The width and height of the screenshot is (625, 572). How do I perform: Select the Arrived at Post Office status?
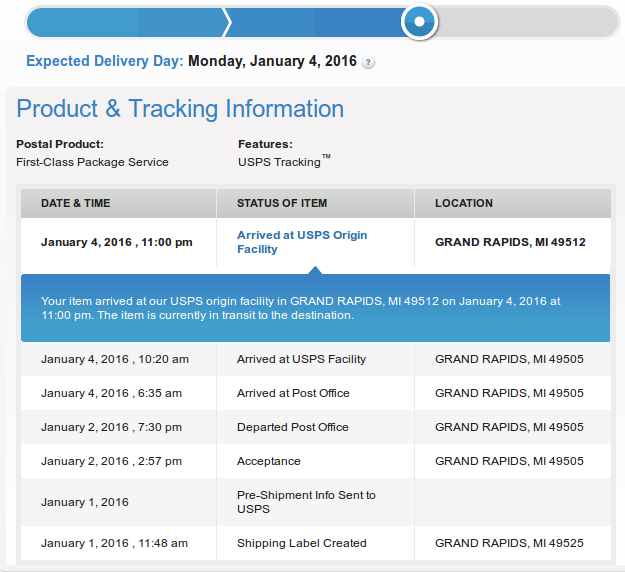293,393
